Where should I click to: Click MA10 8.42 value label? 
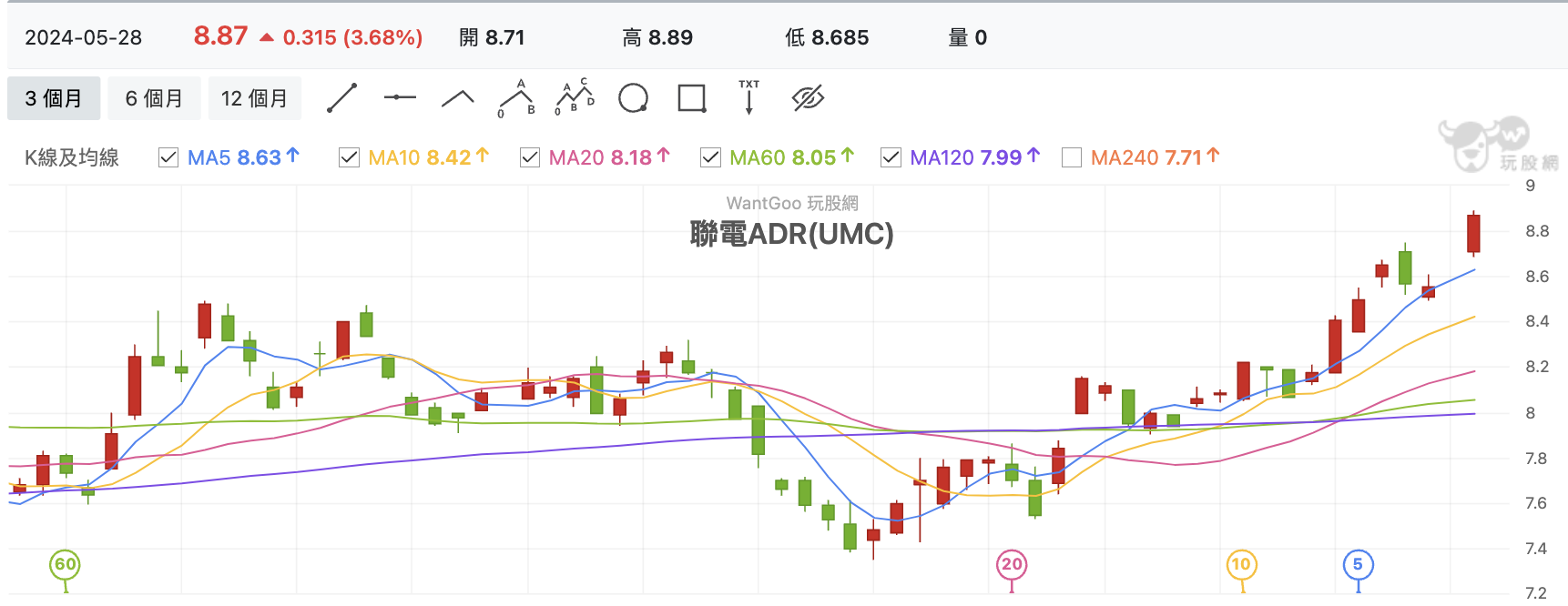tap(428, 157)
